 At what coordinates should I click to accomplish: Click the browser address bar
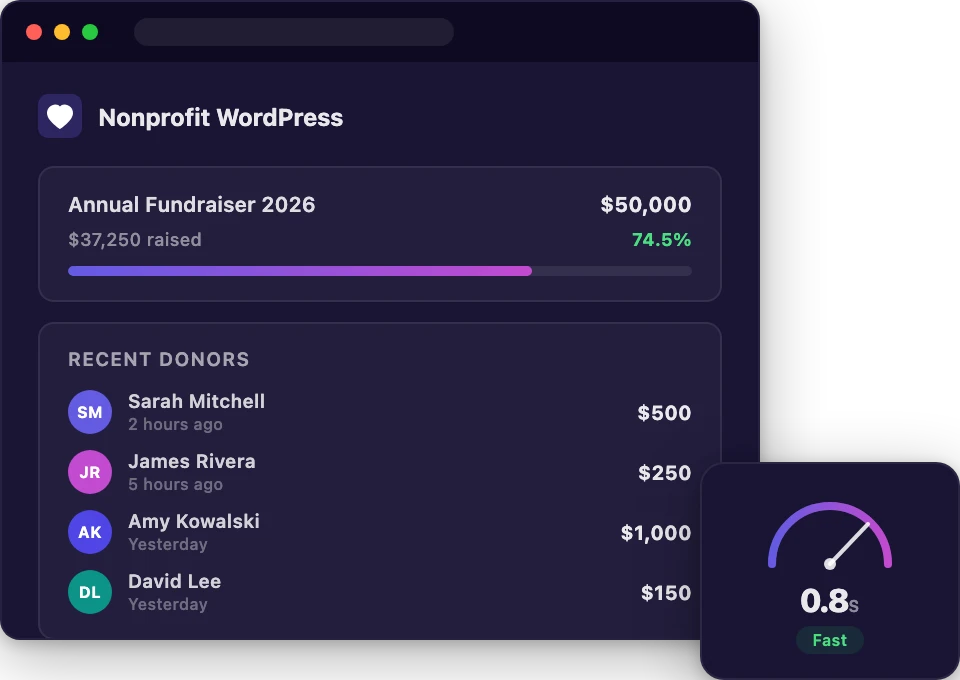tap(293, 32)
